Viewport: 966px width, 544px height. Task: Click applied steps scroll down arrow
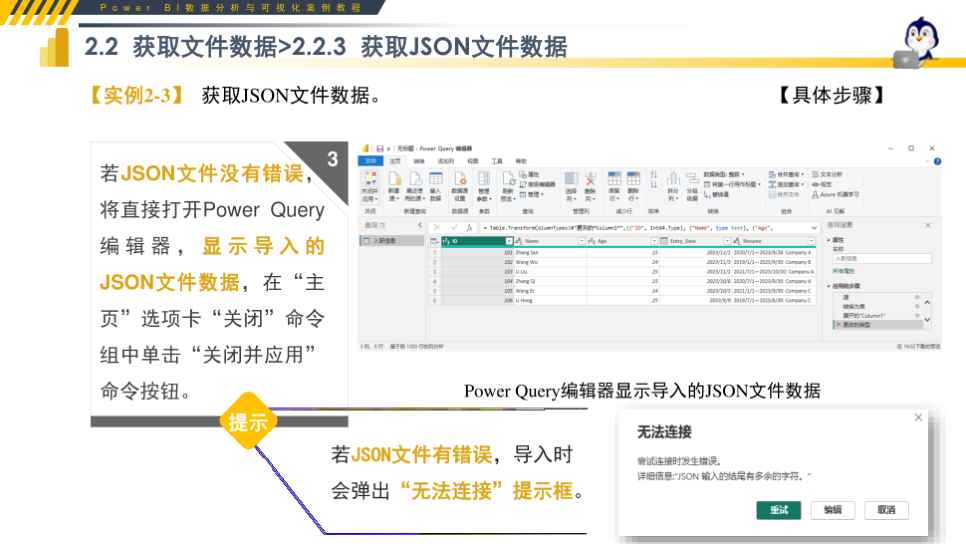927,320
